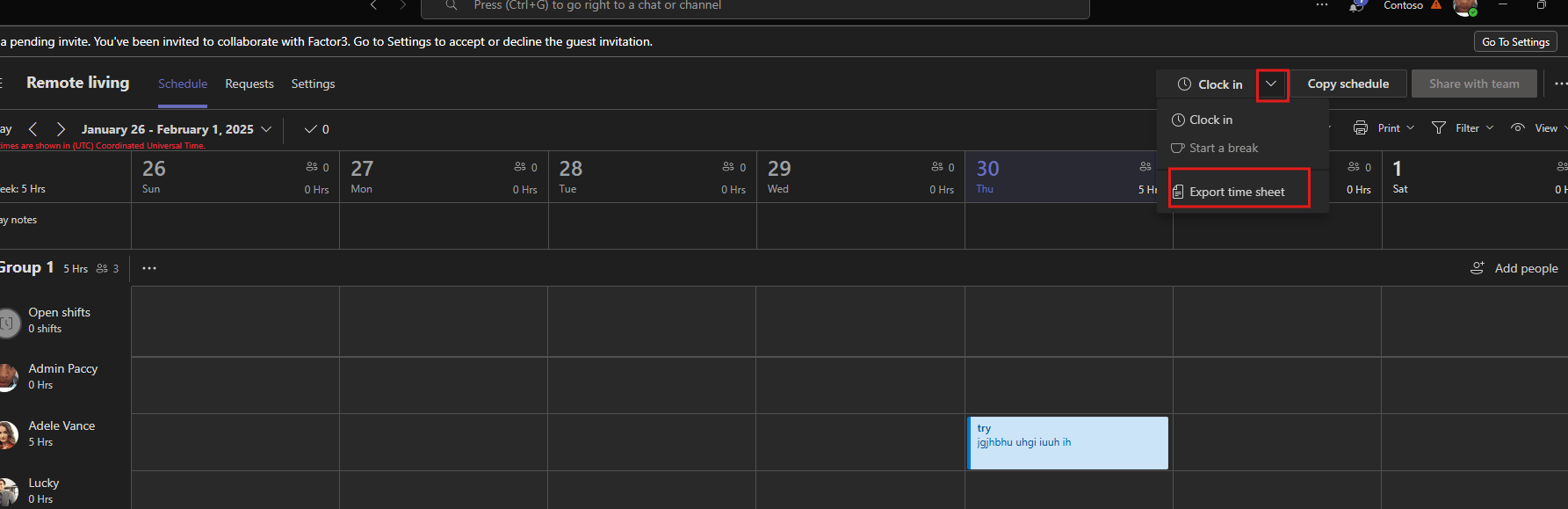1568x509 pixels.
Task: Switch to the Schedule tab
Action: coord(183,84)
